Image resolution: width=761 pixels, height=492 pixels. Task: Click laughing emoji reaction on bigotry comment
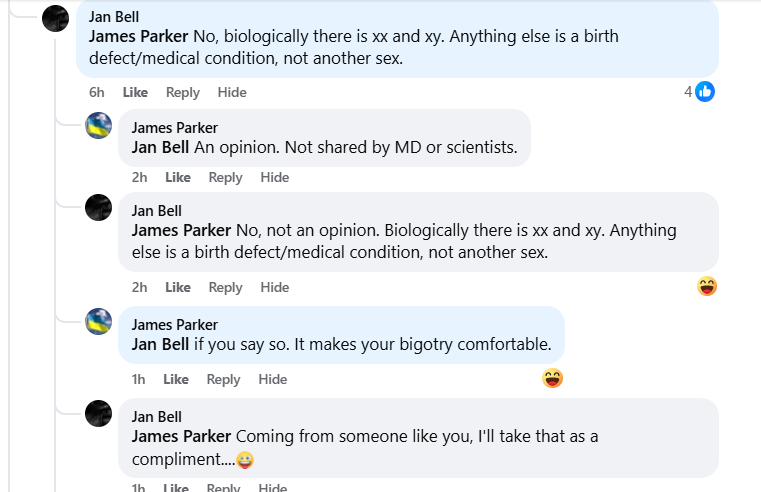552,378
